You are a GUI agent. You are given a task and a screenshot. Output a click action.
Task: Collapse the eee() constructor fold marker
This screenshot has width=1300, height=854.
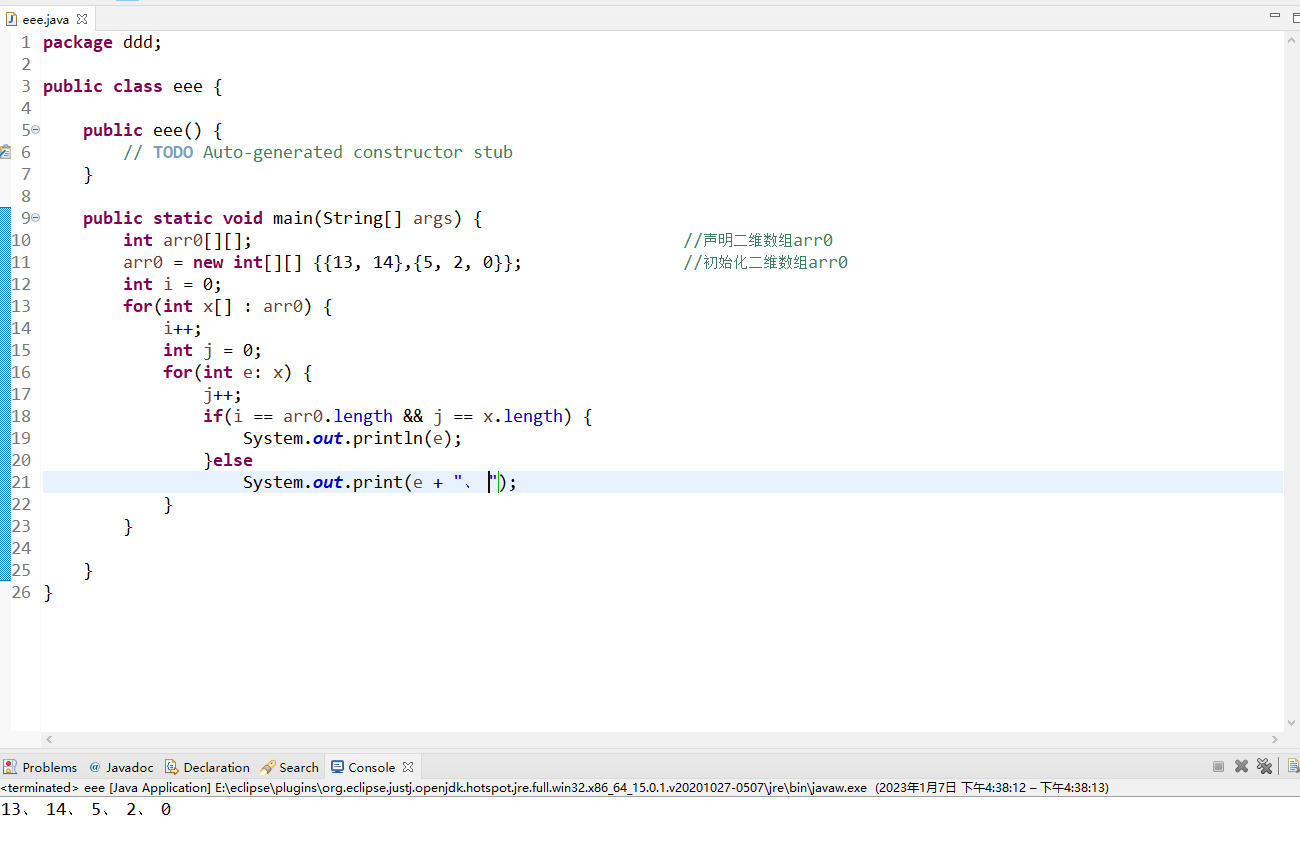[x=36, y=129]
